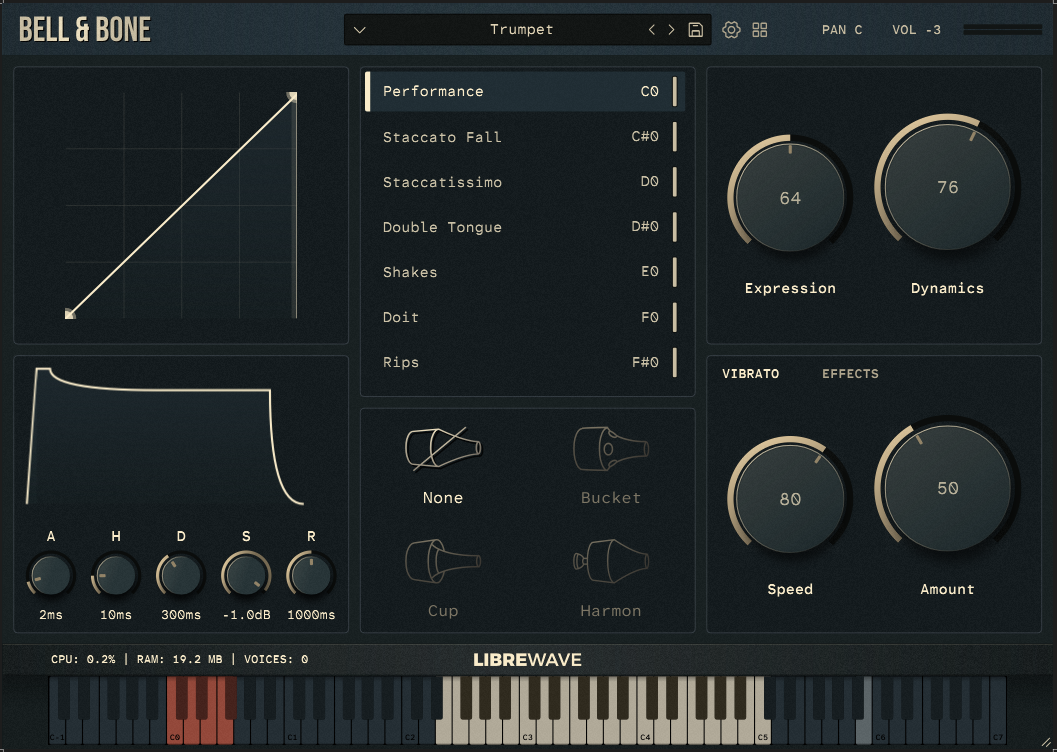Screen dimensions: 1057x752
Task: Go to the previous preset arrow
Action: coord(651,30)
